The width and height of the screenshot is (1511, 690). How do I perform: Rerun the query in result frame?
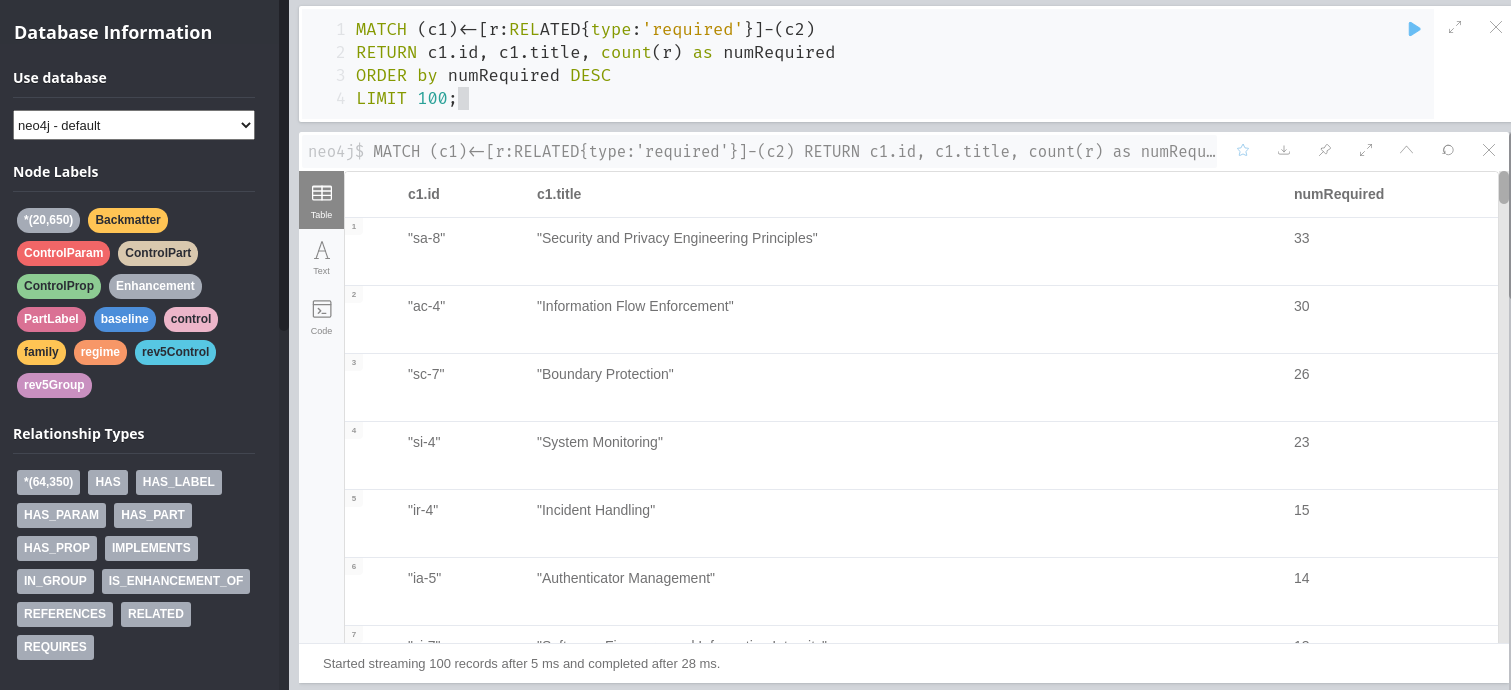pyautogui.click(x=1448, y=150)
